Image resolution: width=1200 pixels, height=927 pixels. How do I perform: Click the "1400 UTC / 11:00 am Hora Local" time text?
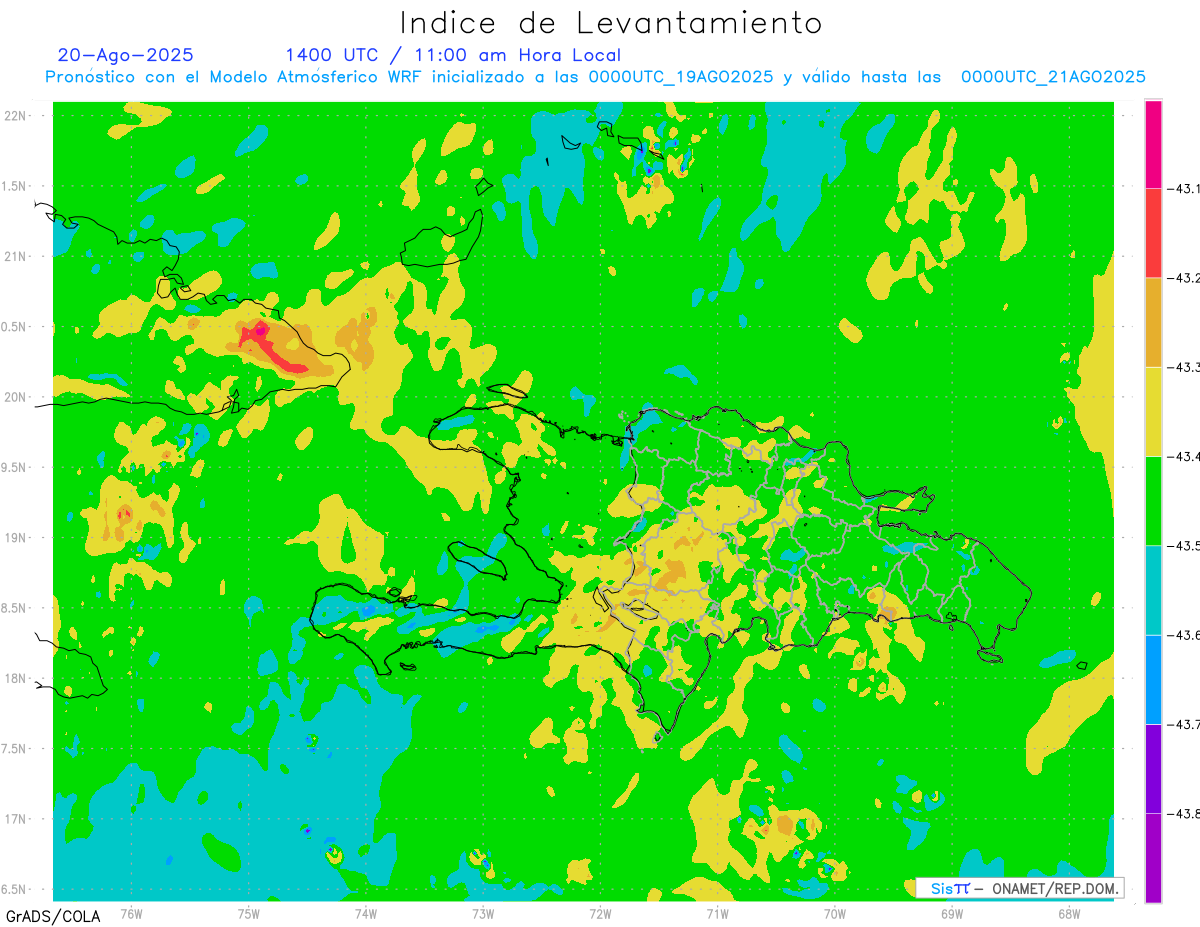click(x=453, y=56)
